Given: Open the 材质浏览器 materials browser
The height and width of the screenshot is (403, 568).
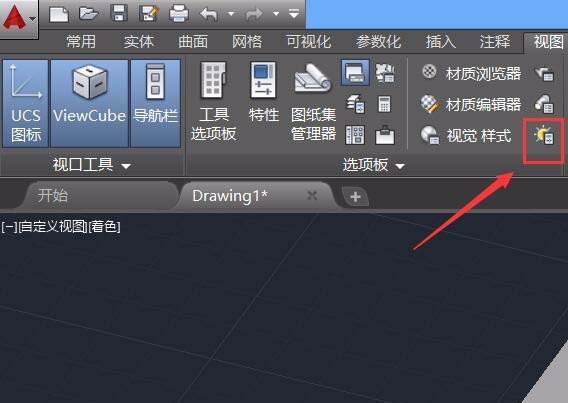Looking at the screenshot, I should [471, 73].
